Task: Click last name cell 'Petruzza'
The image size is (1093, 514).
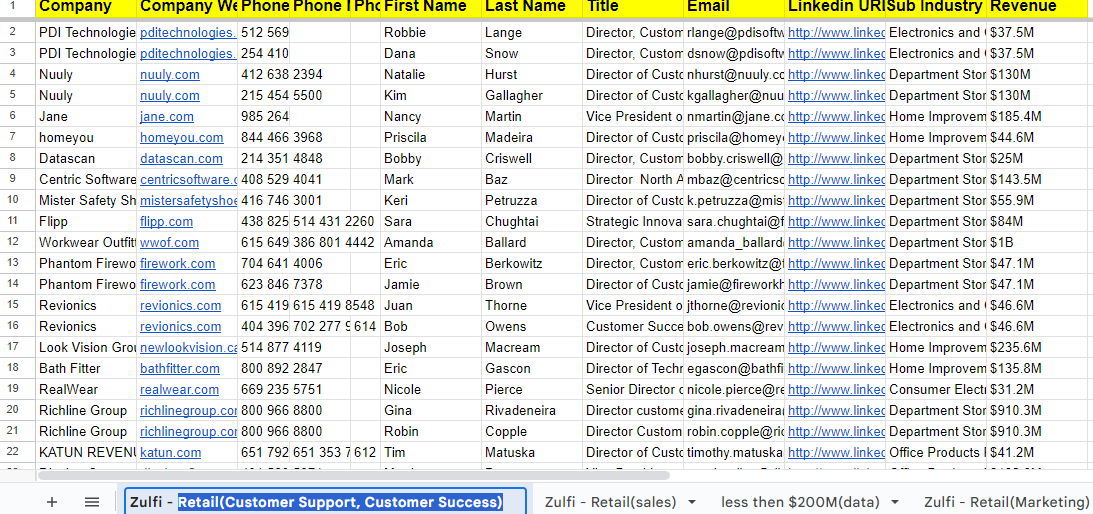Action: pyautogui.click(x=532, y=200)
